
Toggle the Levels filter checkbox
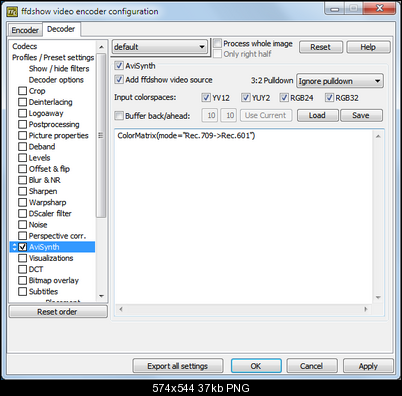click(22, 158)
